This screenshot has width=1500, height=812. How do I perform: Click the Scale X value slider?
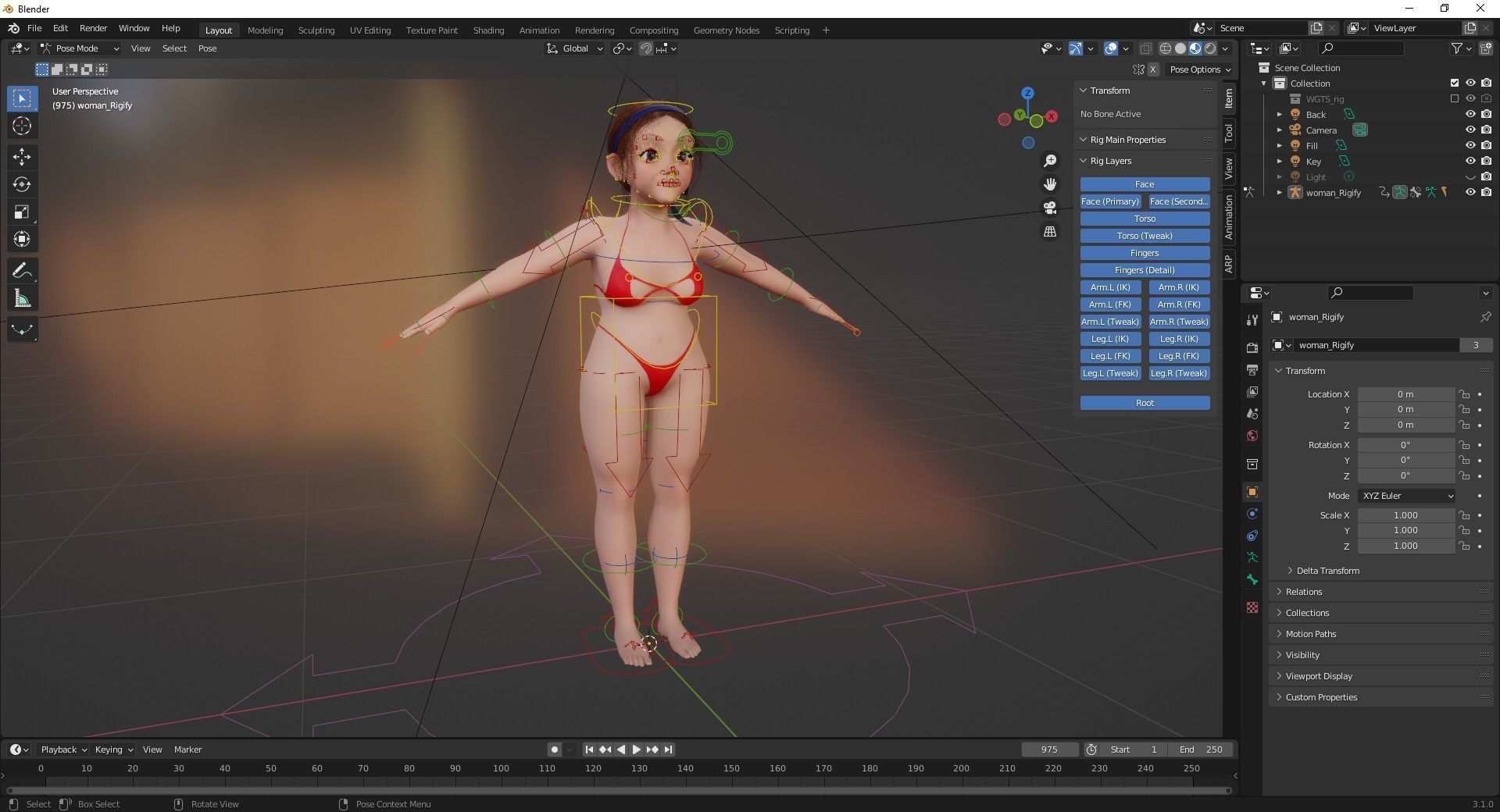coord(1405,515)
